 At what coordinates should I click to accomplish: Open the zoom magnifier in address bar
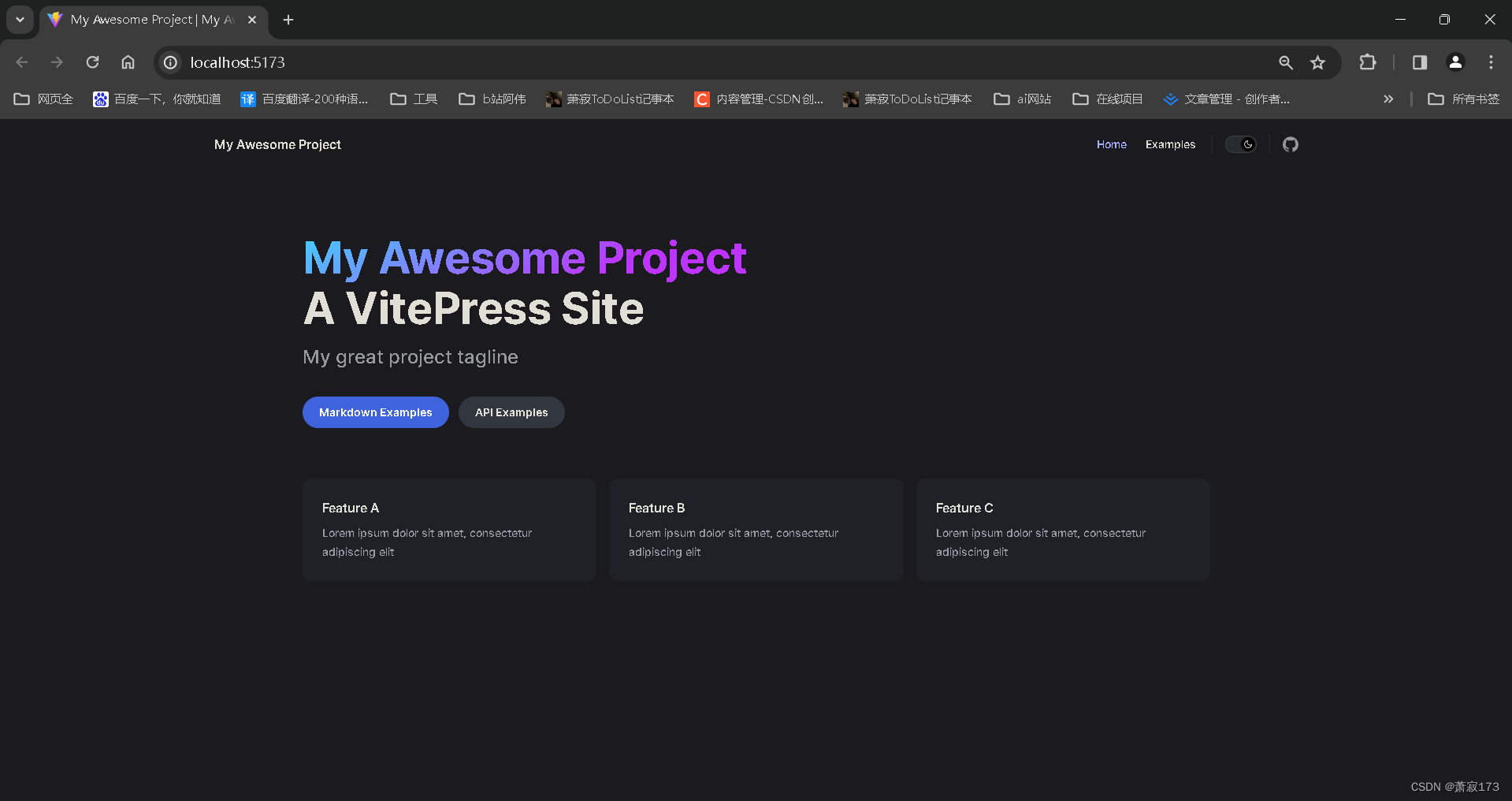[x=1285, y=62]
